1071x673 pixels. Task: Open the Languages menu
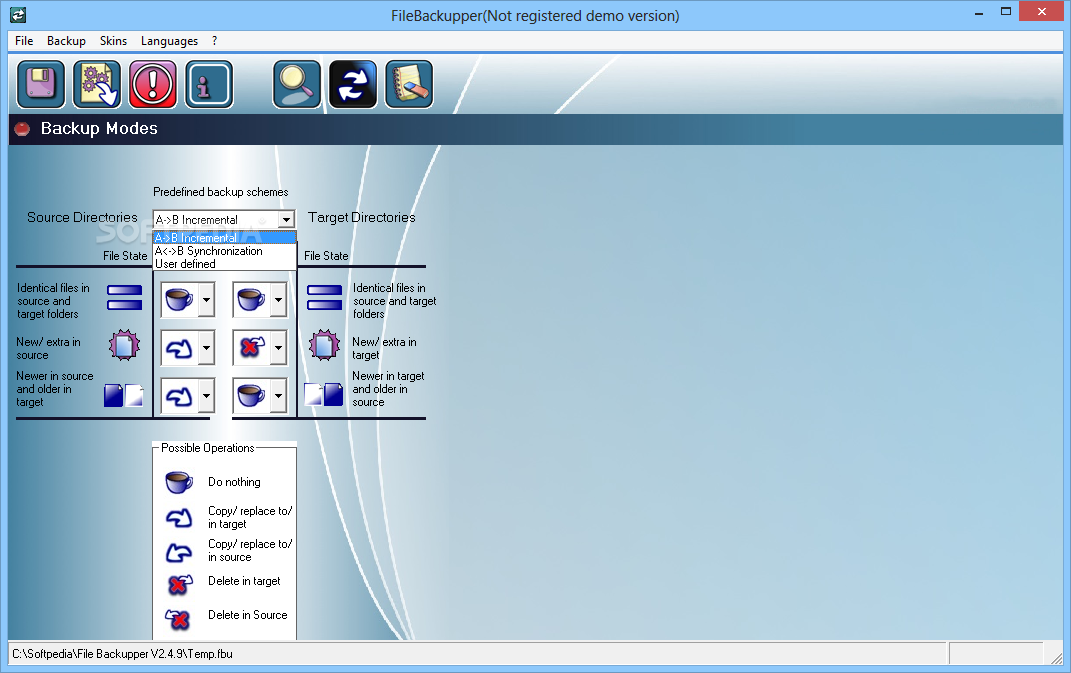(x=169, y=41)
